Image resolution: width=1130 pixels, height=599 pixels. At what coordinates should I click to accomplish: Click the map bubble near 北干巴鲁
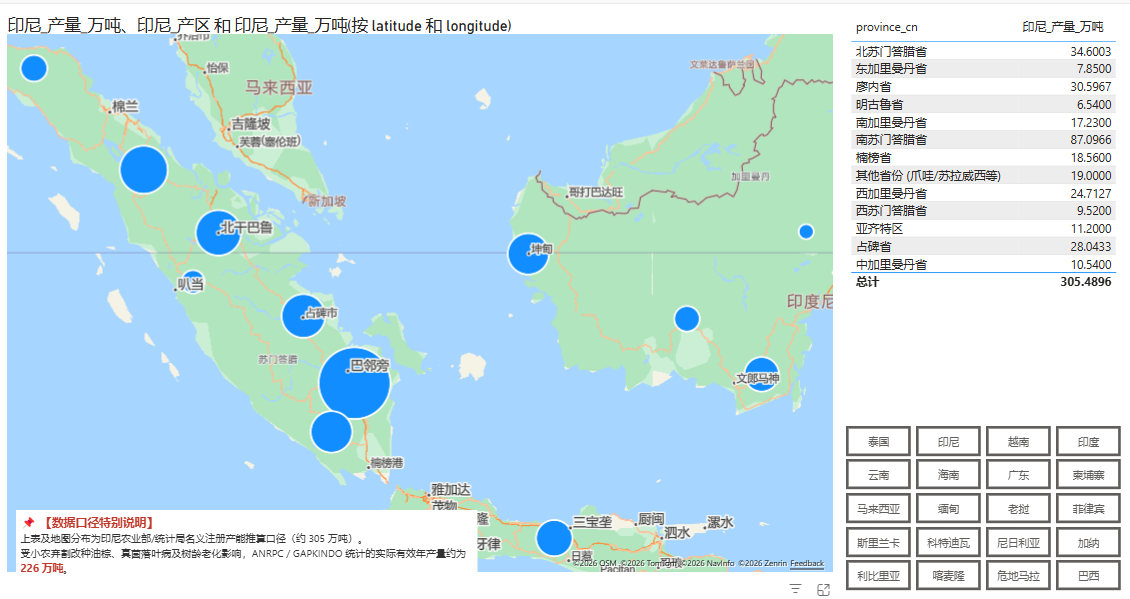pos(218,233)
